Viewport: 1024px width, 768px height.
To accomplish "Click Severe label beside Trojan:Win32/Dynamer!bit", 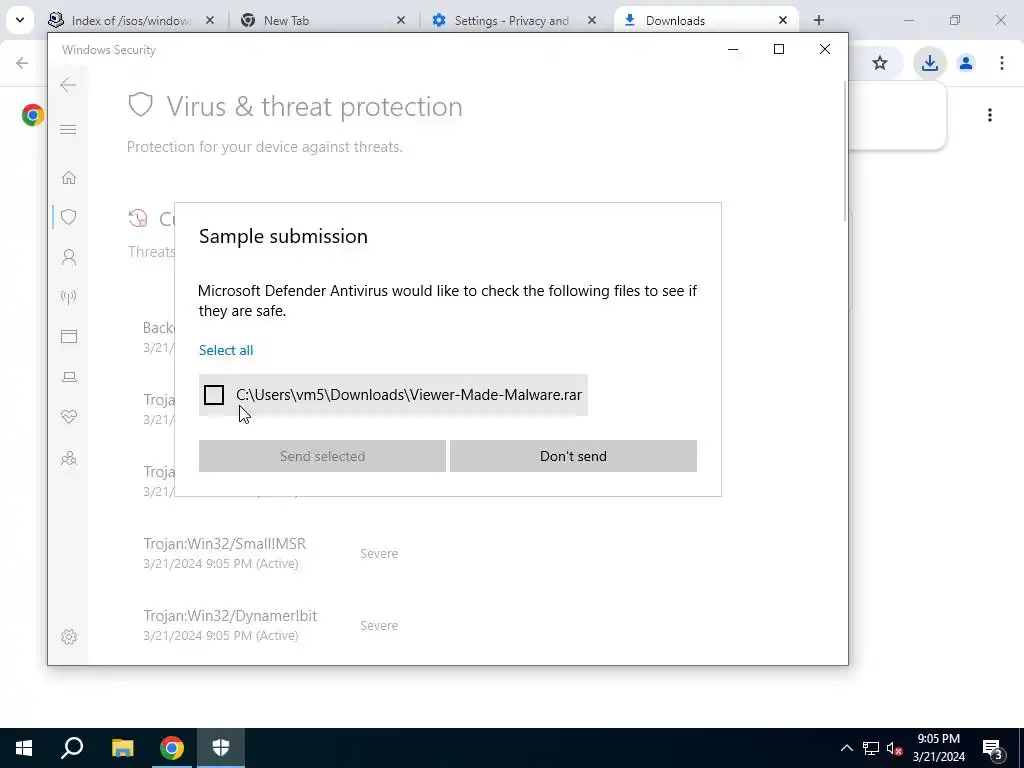I will click(x=379, y=625).
